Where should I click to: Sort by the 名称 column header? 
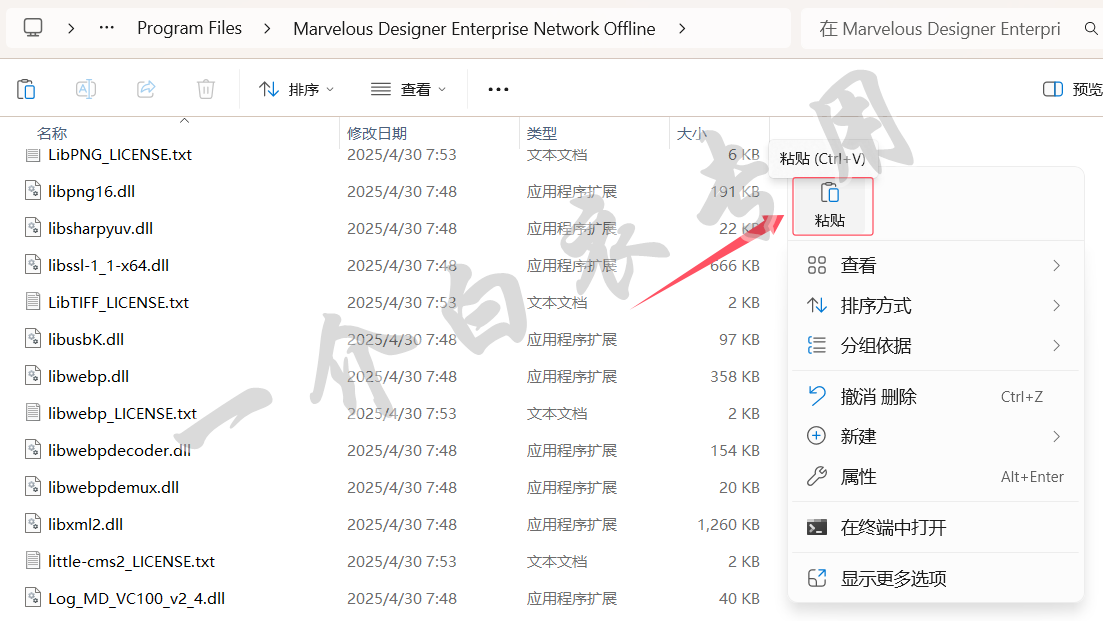[x=51, y=133]
